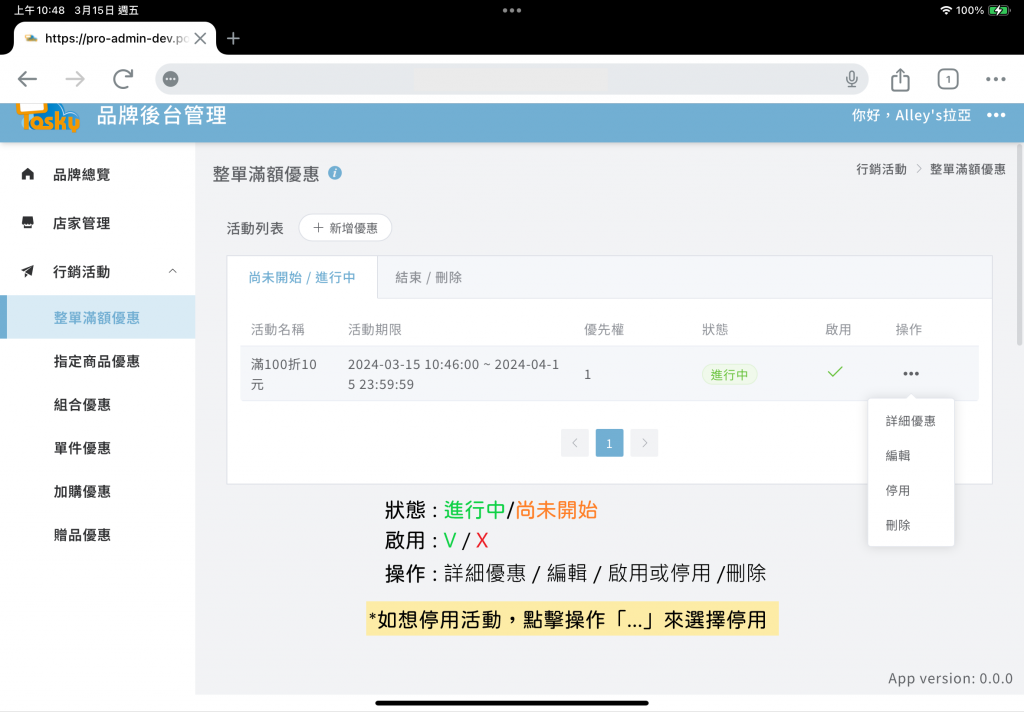Click the 你好，Alley's拉亞 greeting
This screenshot has width=1024, height=712.
click(910, 115)
